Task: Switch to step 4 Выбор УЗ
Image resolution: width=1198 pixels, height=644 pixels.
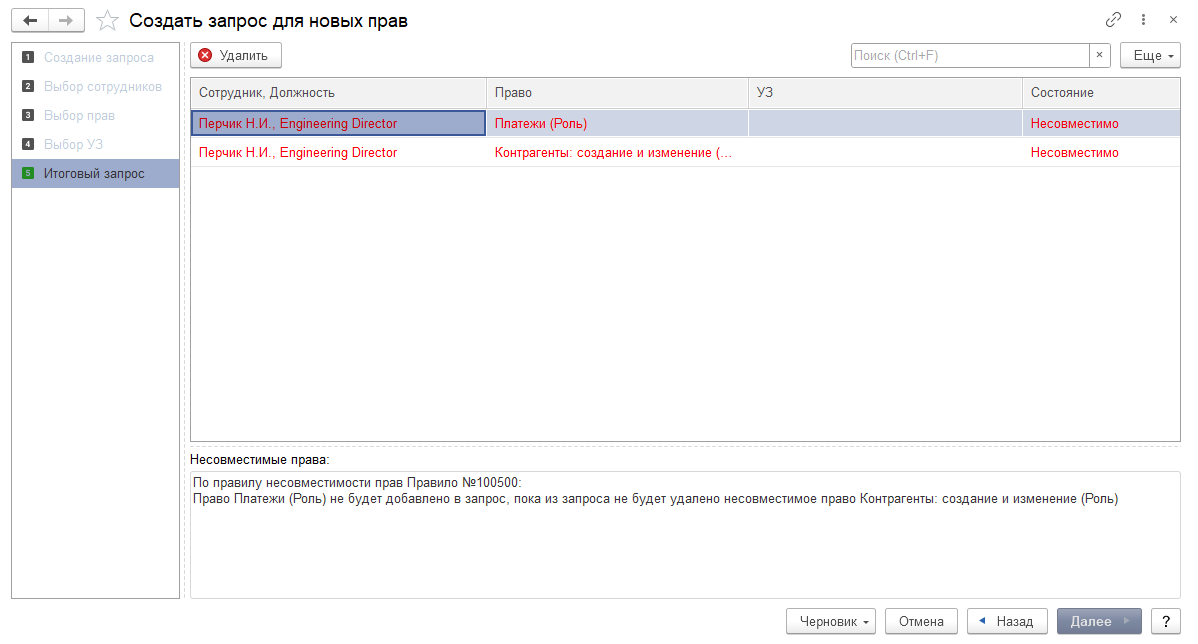Action: [x=96, y=144]
